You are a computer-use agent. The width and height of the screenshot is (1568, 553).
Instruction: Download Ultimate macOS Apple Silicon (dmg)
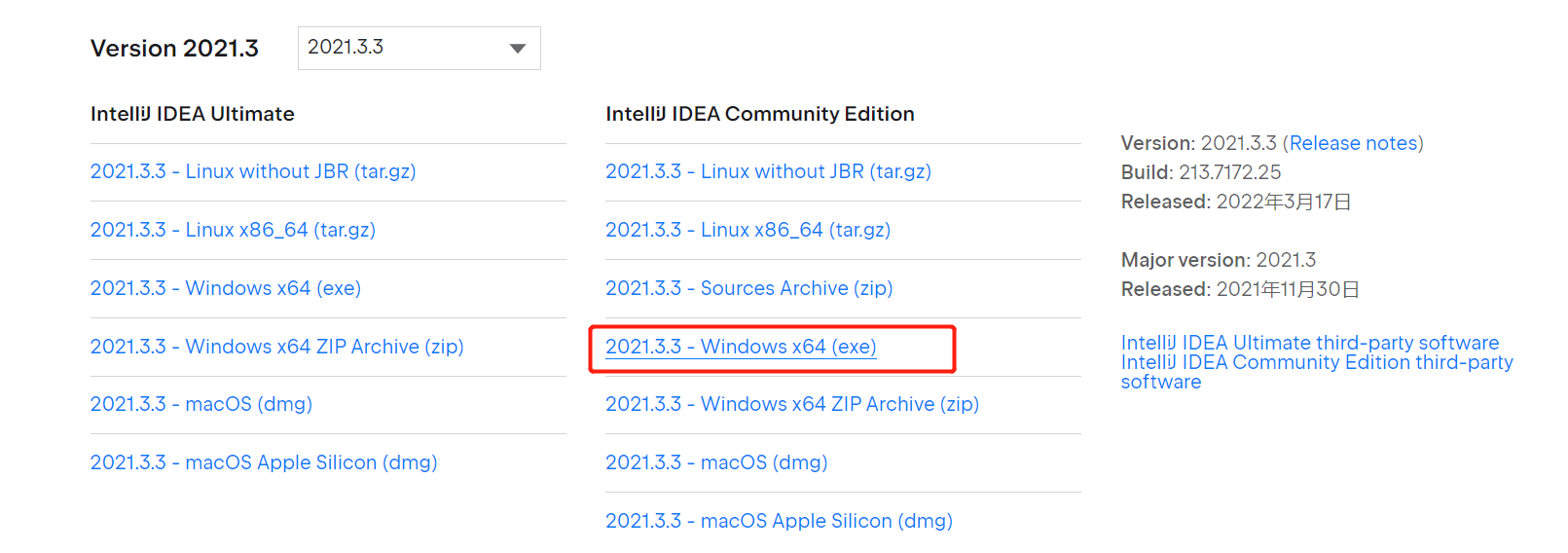[x=264, y=463]
